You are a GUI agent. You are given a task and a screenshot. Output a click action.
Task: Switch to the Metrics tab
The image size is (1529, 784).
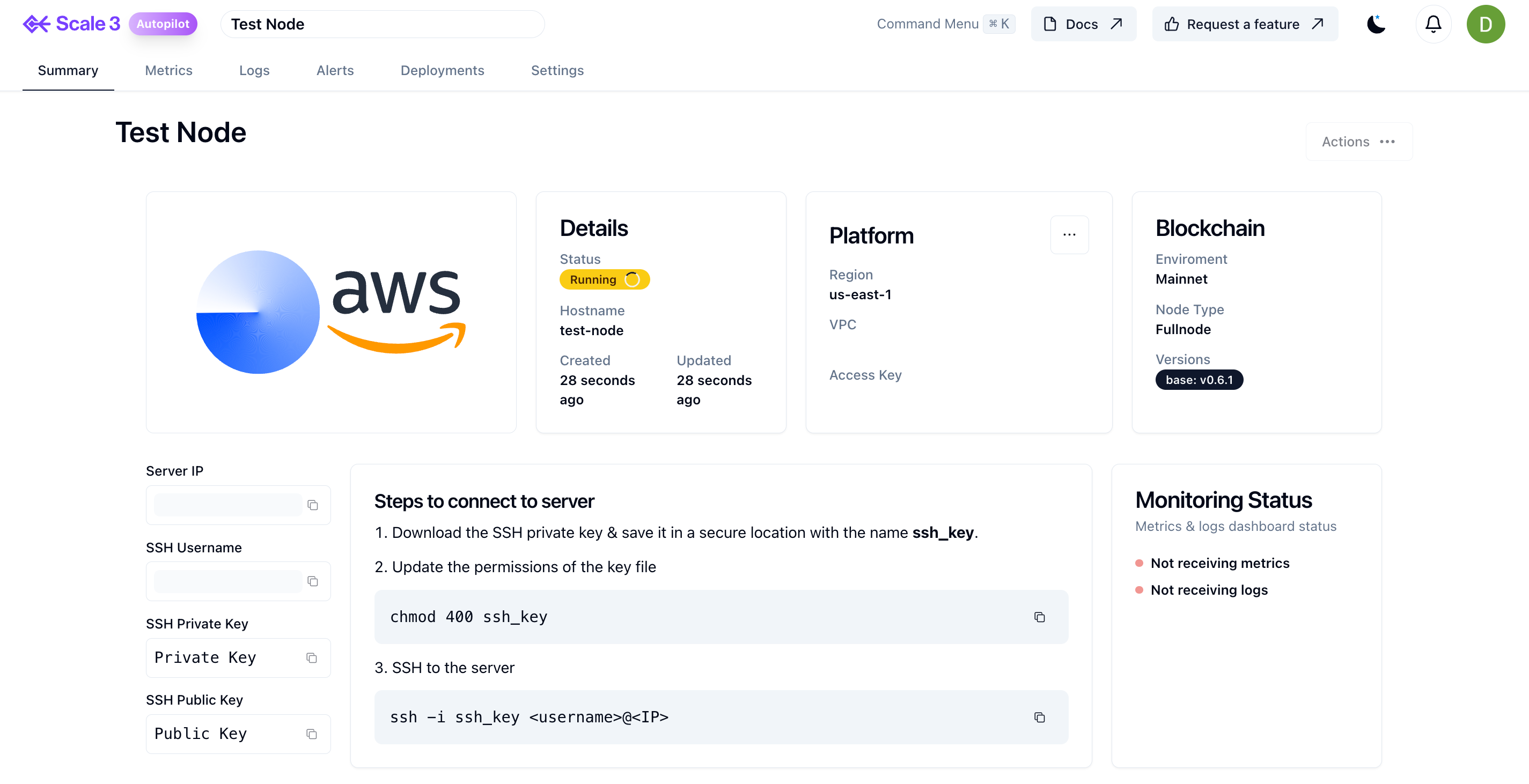(x=168, y=70)
